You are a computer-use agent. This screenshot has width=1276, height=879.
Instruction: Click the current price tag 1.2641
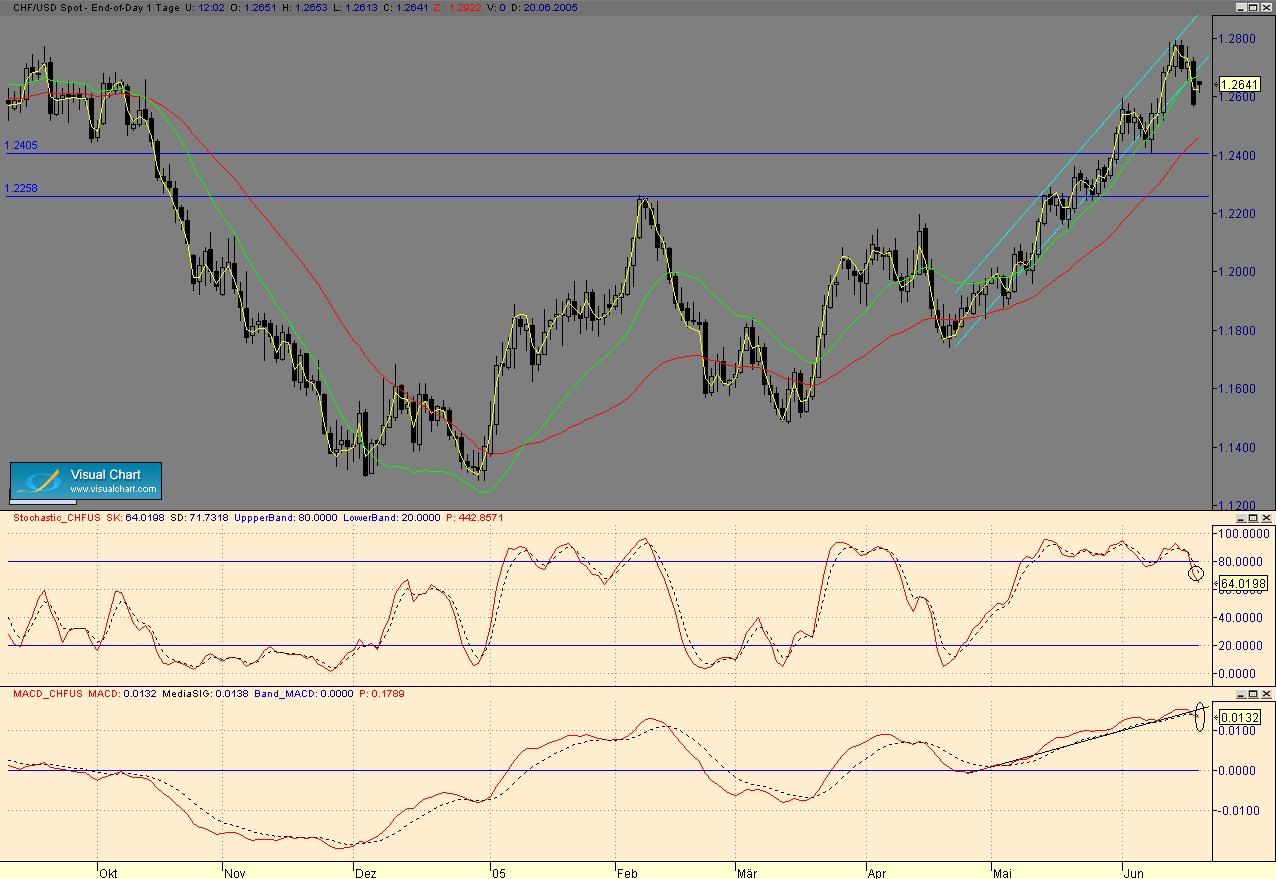click(x=1241, y=85)
